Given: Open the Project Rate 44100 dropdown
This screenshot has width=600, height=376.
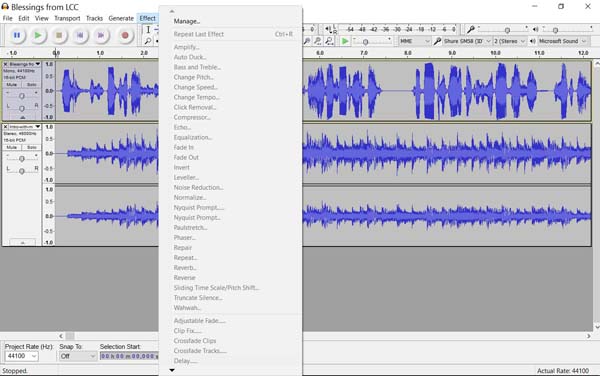Looking at the screenshot, I should tap(21, 356).
